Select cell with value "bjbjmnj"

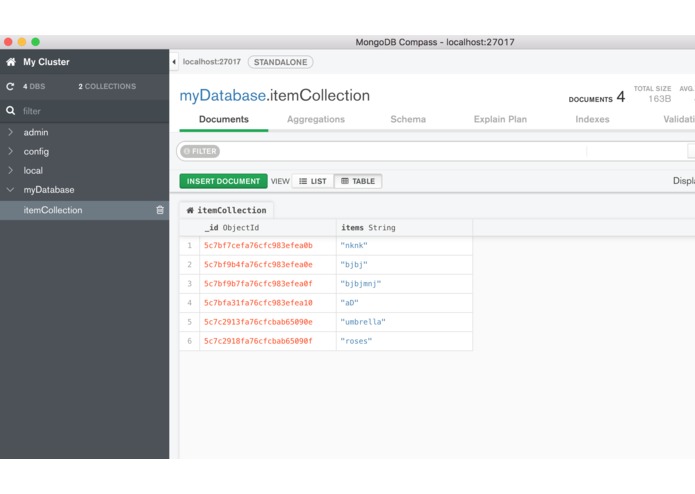(404, 284)
